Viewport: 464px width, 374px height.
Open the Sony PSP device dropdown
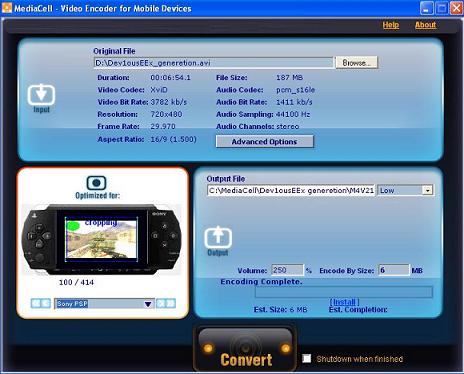(104, 304)
